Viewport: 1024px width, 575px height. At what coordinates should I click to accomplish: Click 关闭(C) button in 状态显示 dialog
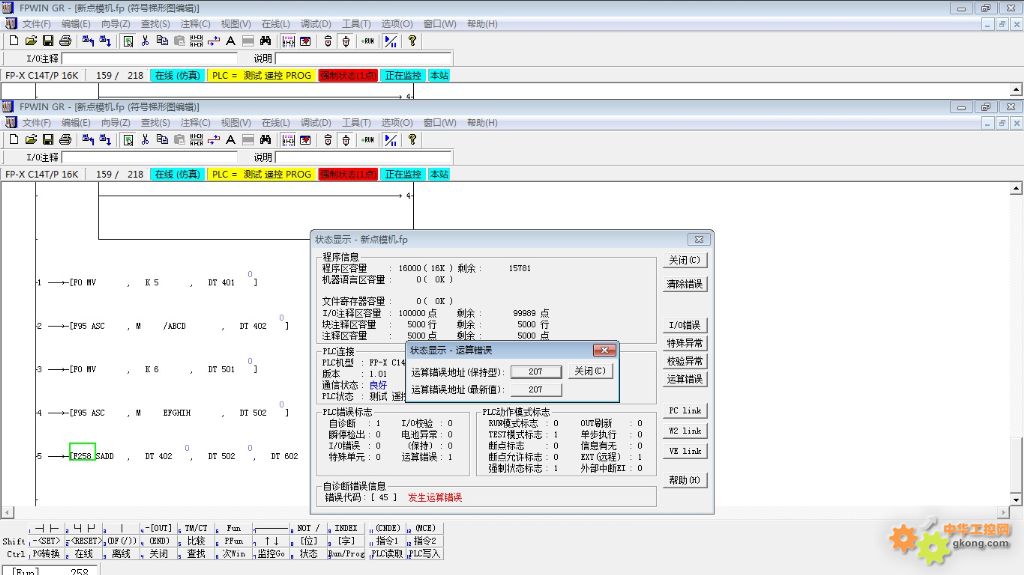tap(684, 260)
